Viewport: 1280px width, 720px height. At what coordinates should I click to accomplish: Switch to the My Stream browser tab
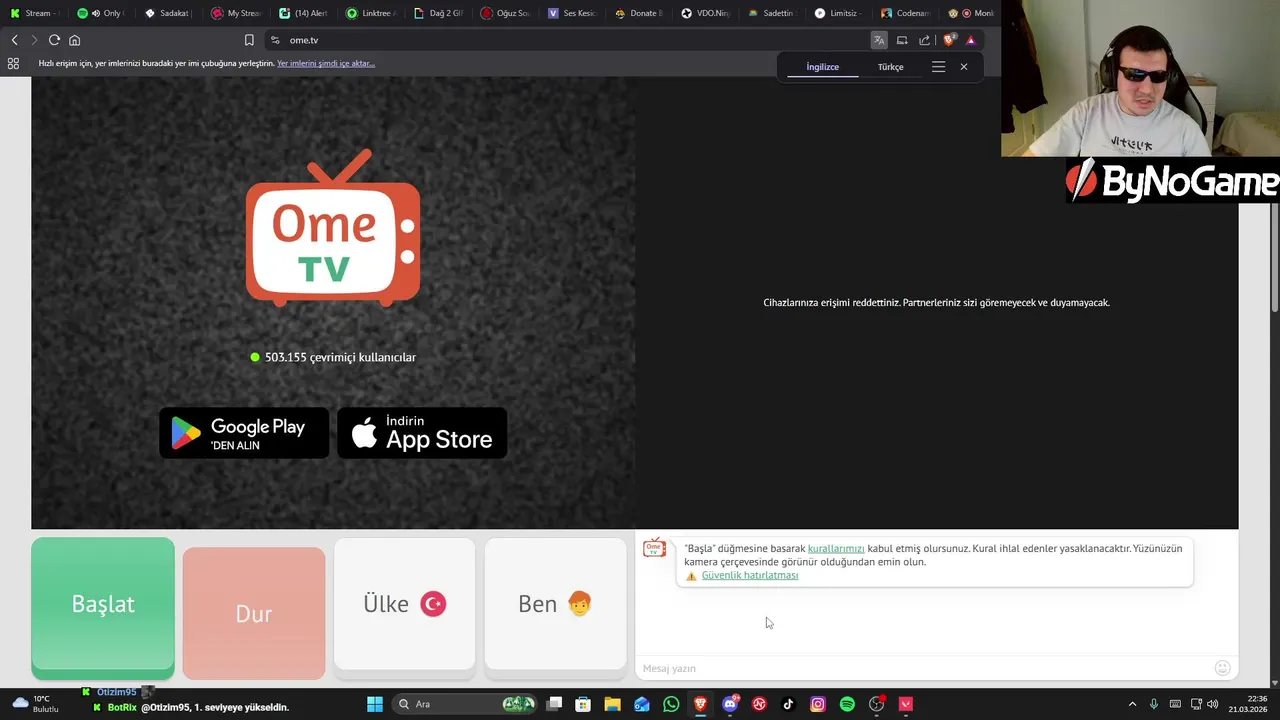[237, 13]
